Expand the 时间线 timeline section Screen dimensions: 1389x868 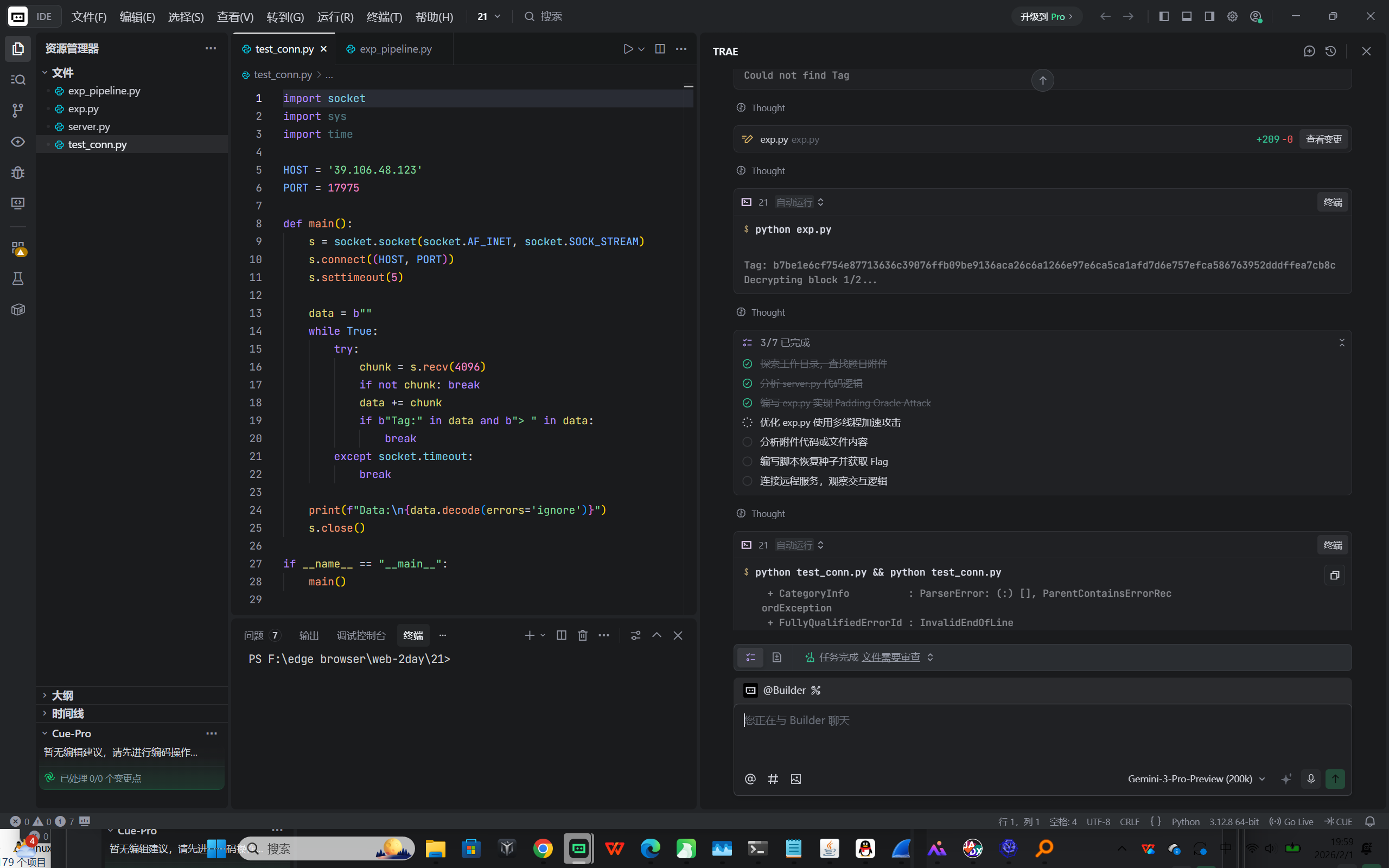pyautogui.click(x=67, y=713)
